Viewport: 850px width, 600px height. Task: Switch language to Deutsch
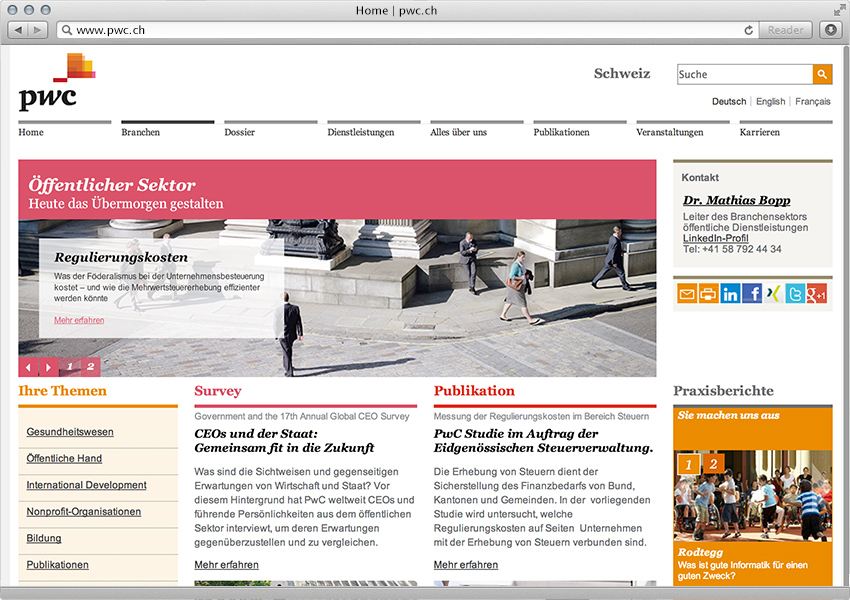[729, 101]
